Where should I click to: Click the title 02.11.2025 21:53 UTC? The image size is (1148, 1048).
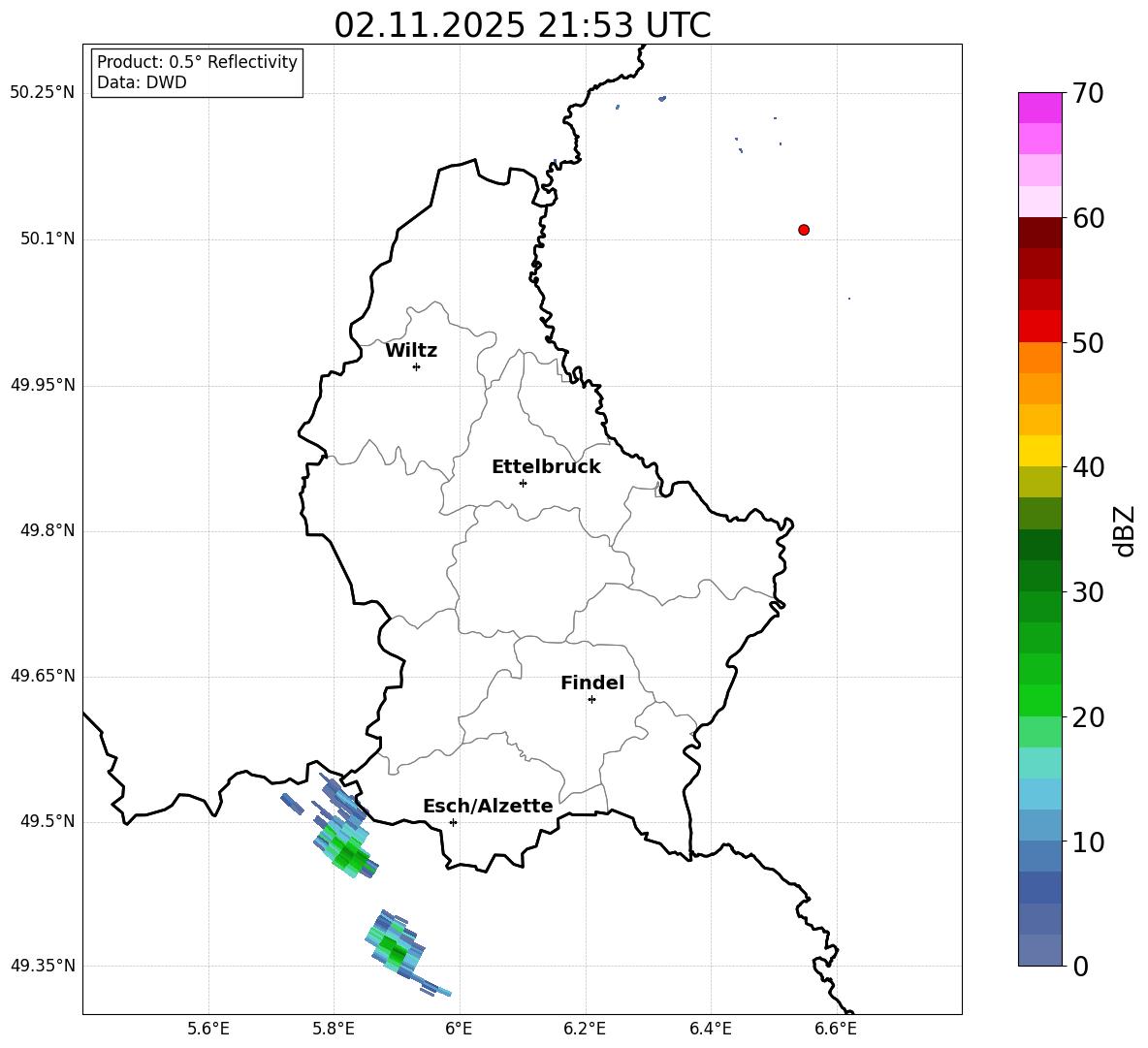point(523,25)
